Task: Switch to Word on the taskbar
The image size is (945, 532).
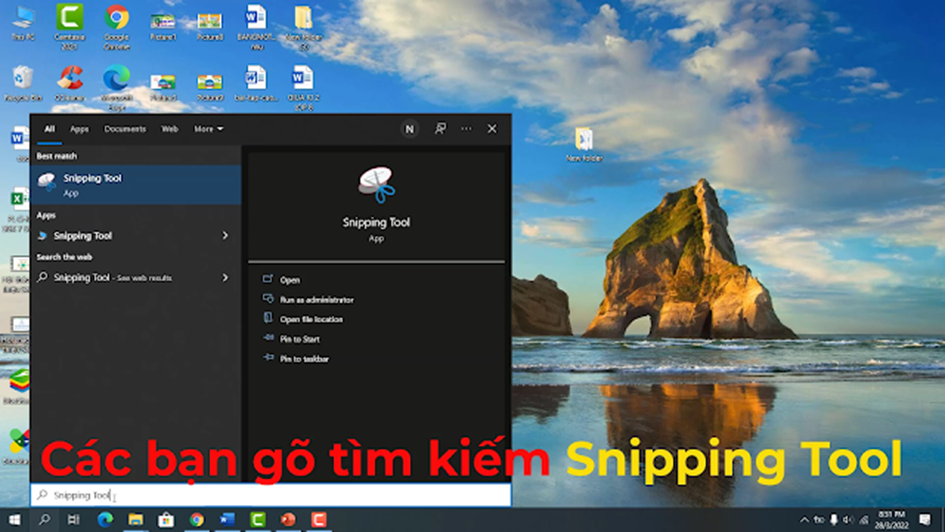Action: pyautogui.click(x=227, y=519)
